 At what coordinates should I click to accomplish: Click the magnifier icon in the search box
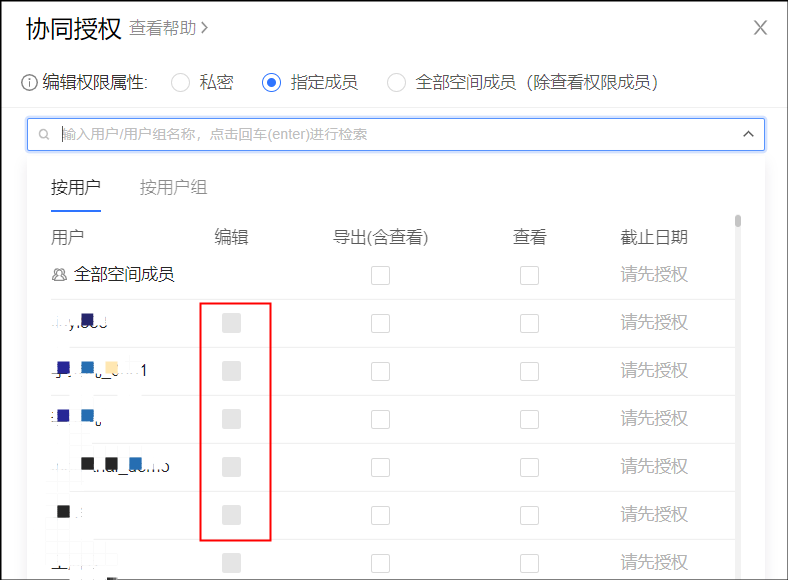(x=44, y=134)
